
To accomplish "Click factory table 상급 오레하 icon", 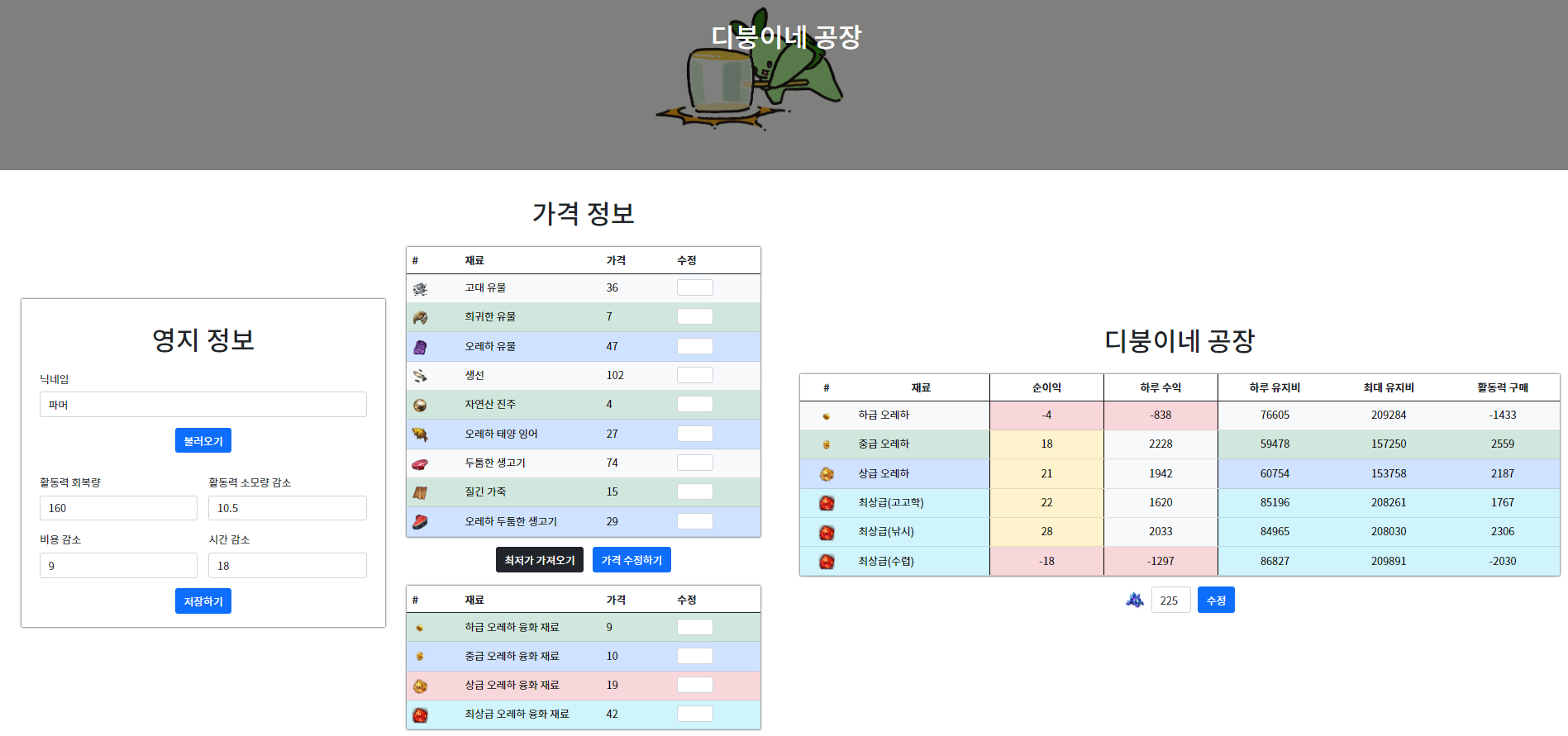I will pyautogui.click(x=827, y=474).
